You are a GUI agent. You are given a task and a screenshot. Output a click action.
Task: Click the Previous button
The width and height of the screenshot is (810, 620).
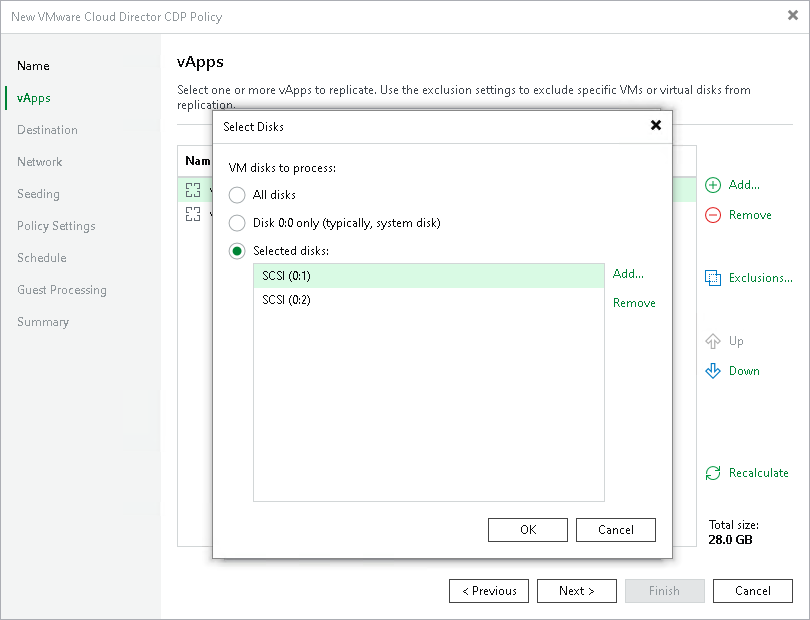pos(489,591)
